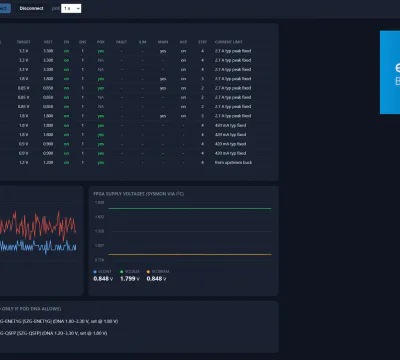
Task: Click the Disconnect button
Action: (x=31, y=8)
